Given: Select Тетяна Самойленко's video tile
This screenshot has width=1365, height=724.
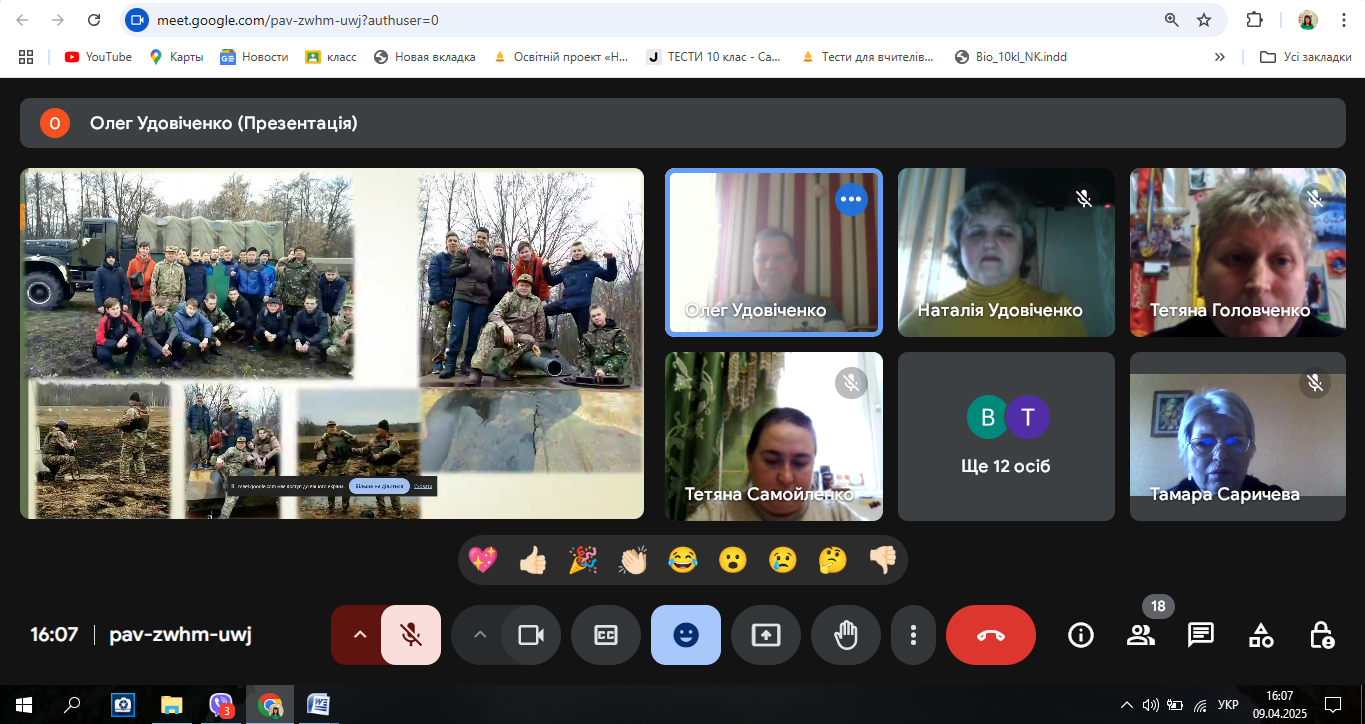Looking at the screenshot, I should [x=774, y=436].
